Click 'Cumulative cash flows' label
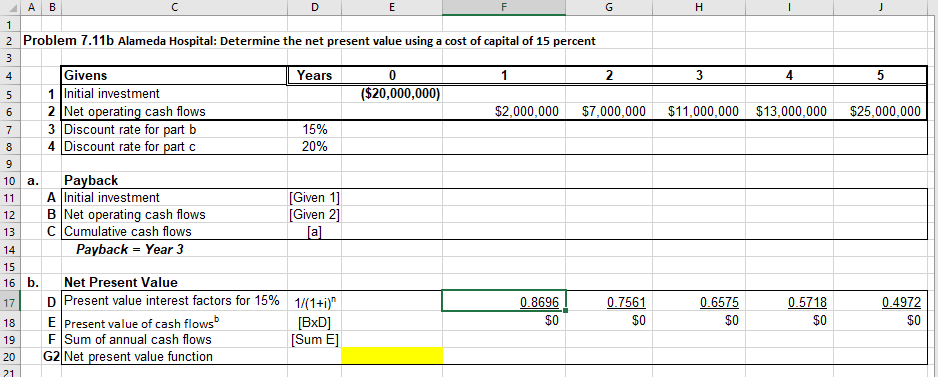Viewport: 938px width, 377px height. click(128, 231)
